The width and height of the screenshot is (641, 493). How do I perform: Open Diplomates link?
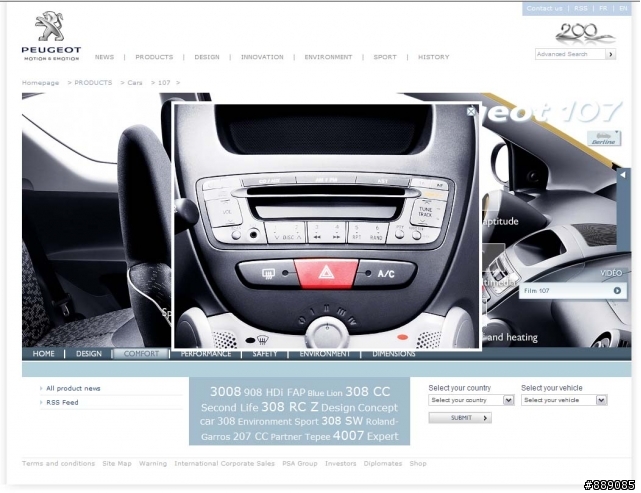point(383,464)
